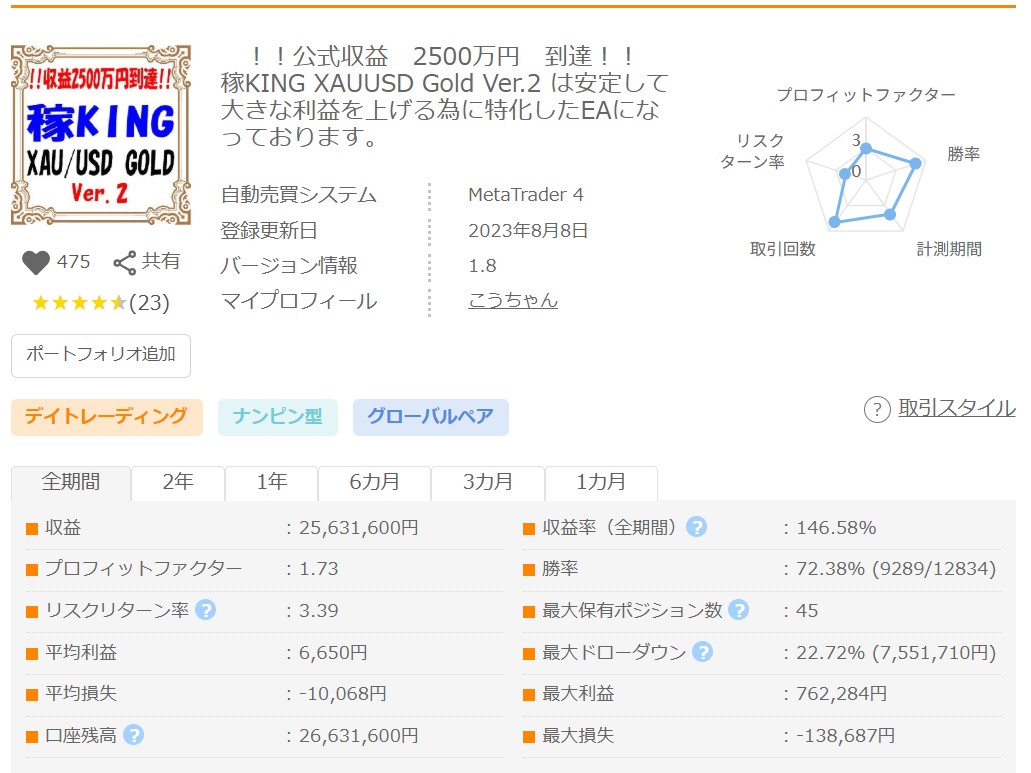1031x773 pixels.
Task: Click the デイトレーディング tag
Action: click(x=106, y=417)
